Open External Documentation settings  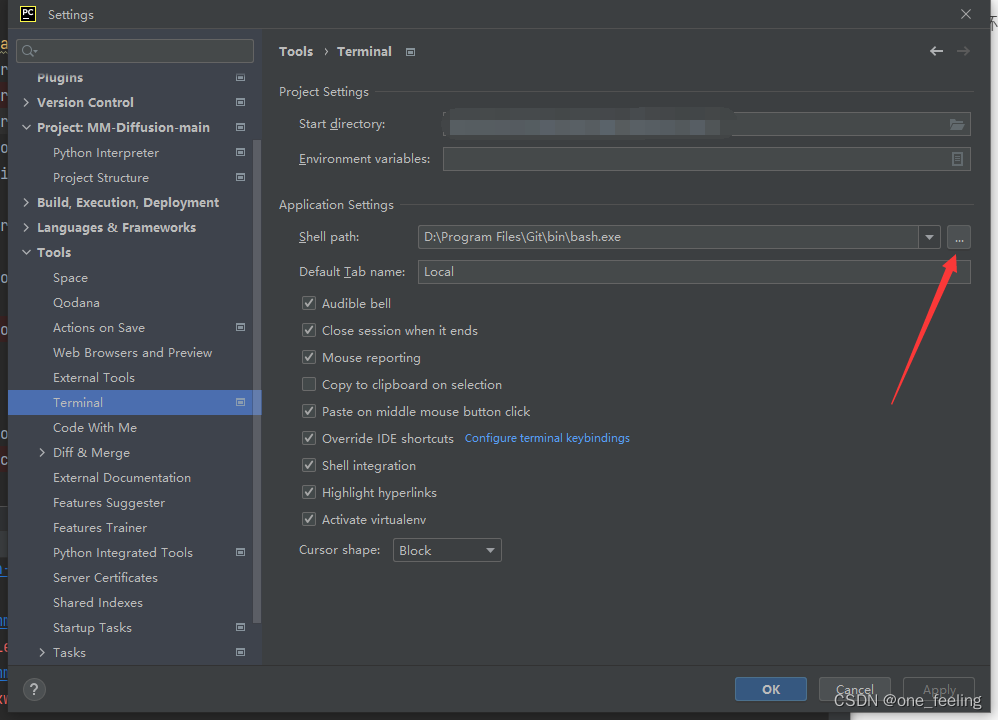122,477
